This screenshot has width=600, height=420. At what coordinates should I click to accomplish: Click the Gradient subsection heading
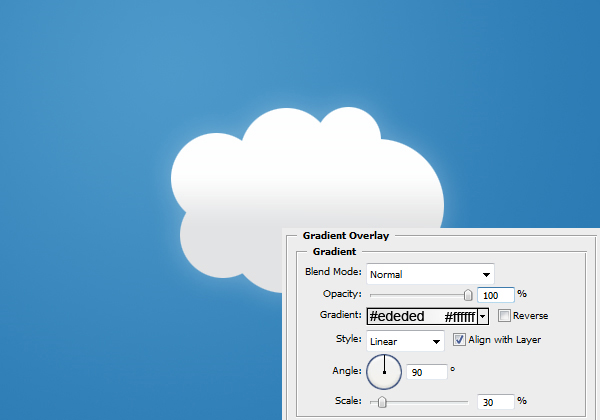pos(334,252)
